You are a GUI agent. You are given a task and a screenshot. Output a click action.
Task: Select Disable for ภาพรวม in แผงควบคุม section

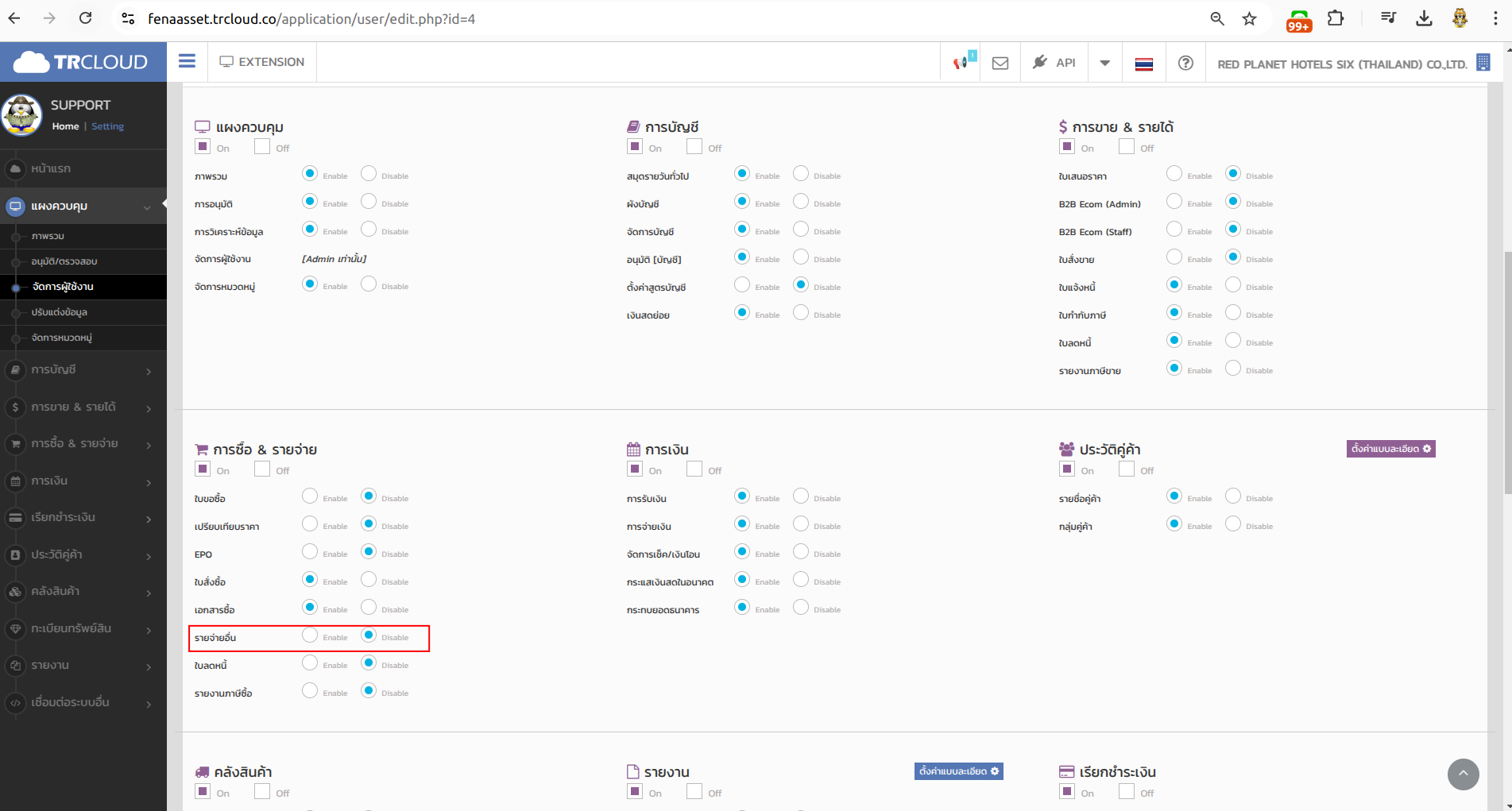coord(369,174)
